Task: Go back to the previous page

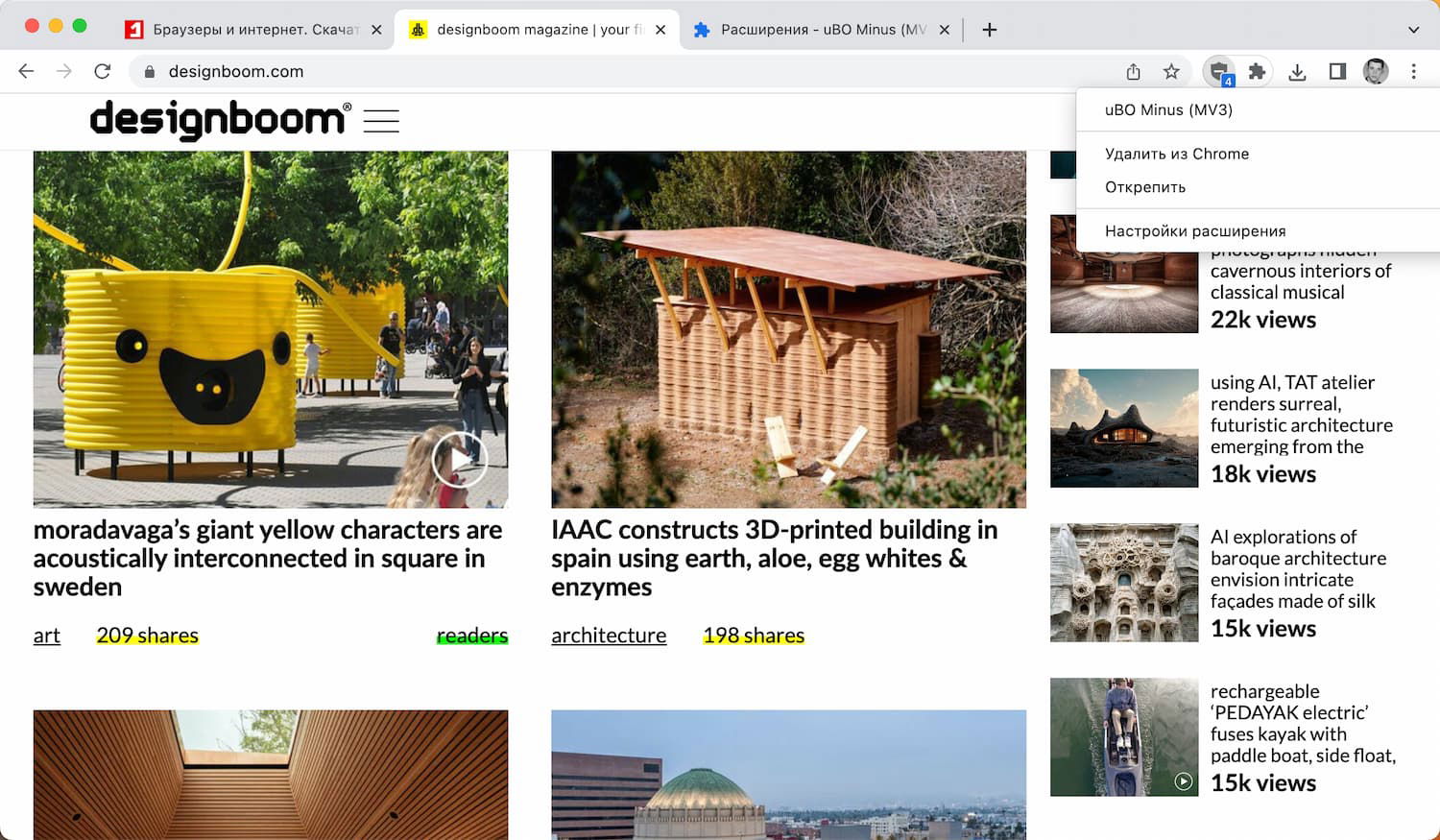Action: click(26, 71)
